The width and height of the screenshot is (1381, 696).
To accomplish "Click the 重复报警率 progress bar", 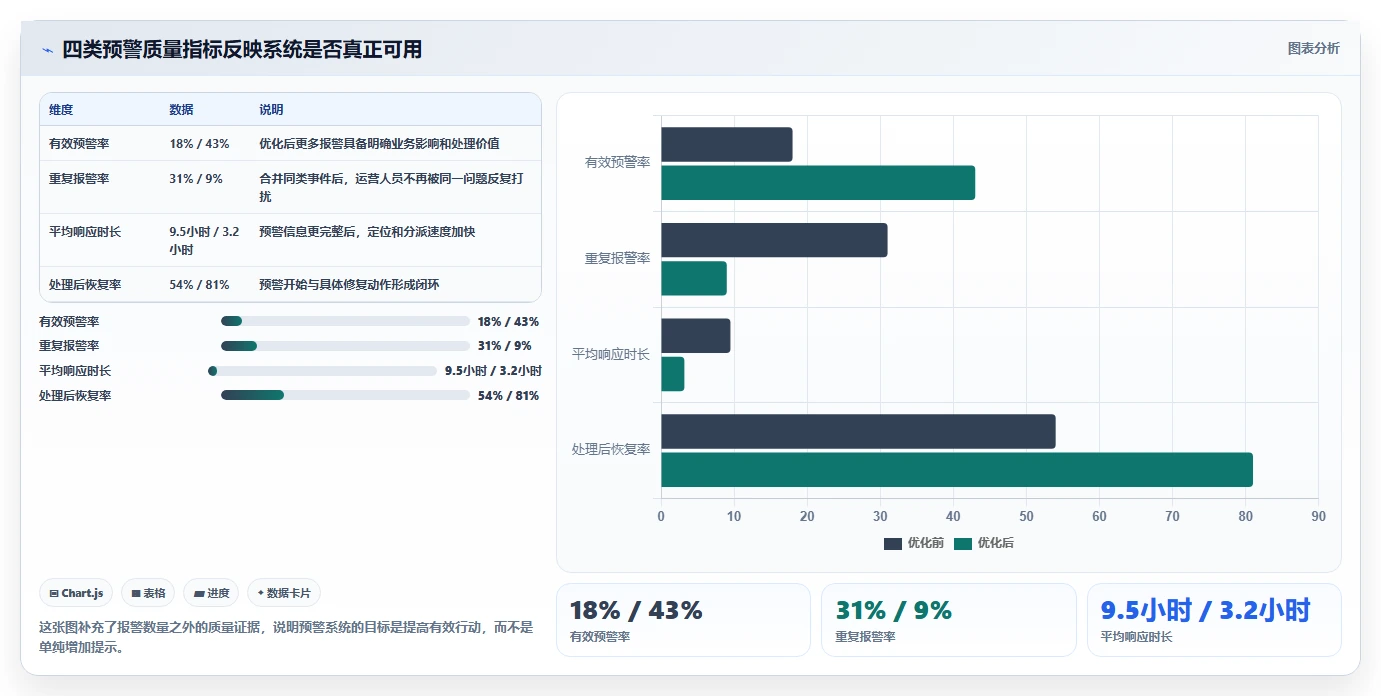I will coord(345,346).
